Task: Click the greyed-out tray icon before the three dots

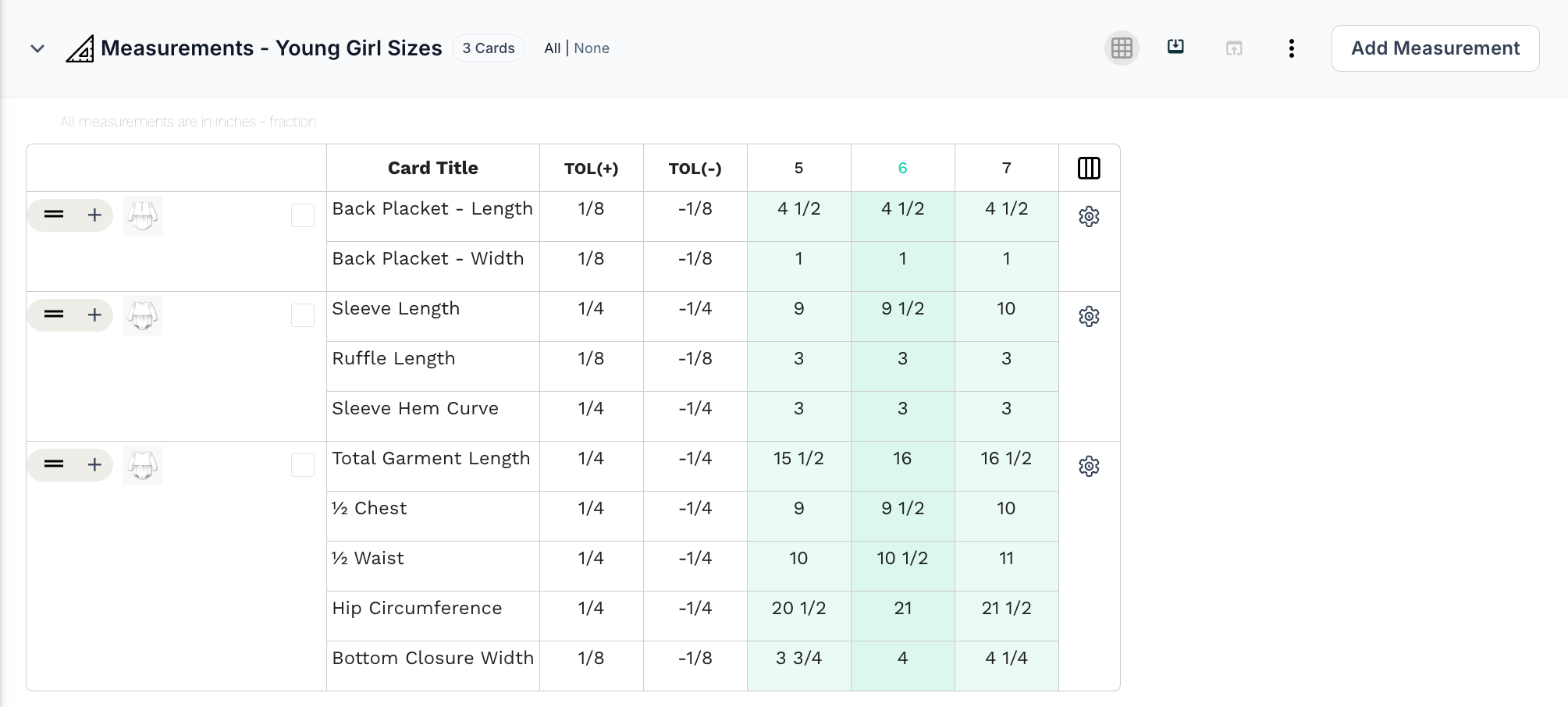Action: pos(1234,48)
